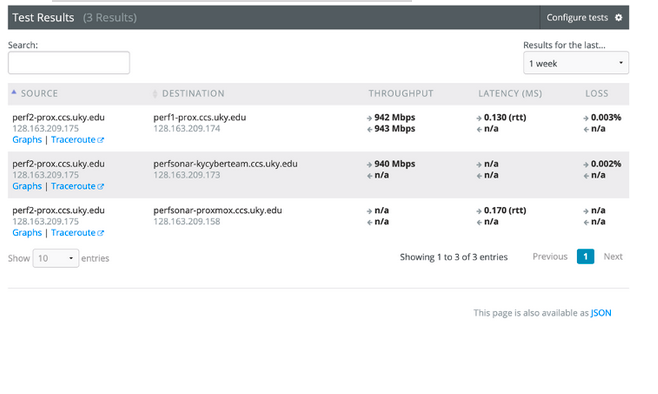Click the Test Results panel title
Screen dimensions: 658x394
click(x=43, y=18)
